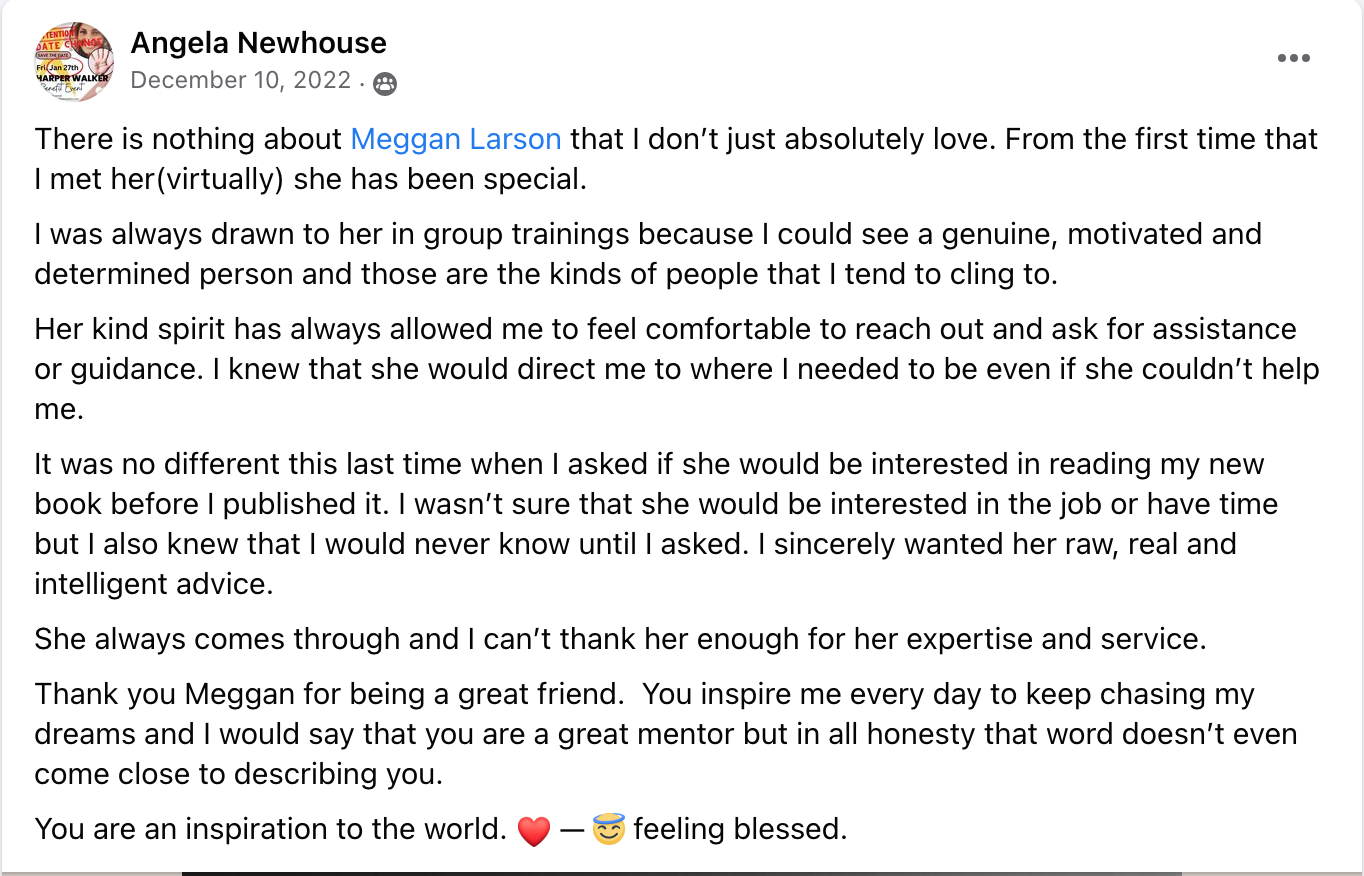
Task: Click the paragraph starting "There is nothing about"
Action: 677,160
